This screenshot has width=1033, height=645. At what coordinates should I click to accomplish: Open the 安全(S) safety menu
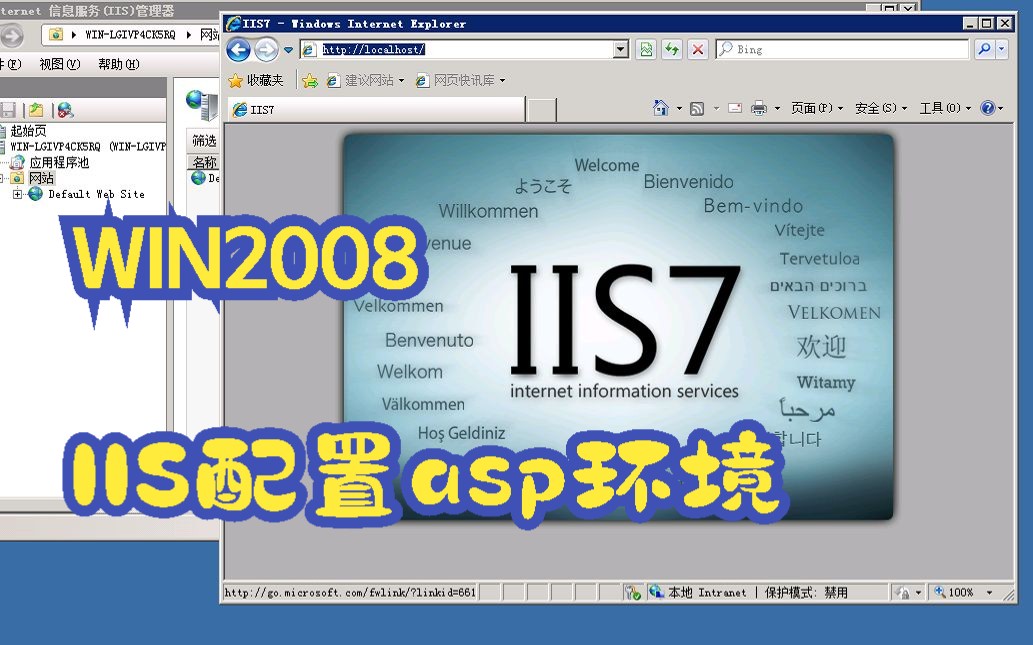881,108
